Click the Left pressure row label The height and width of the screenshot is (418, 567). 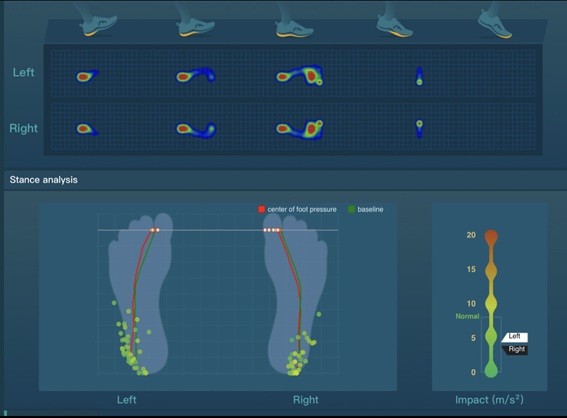[24, 72]
